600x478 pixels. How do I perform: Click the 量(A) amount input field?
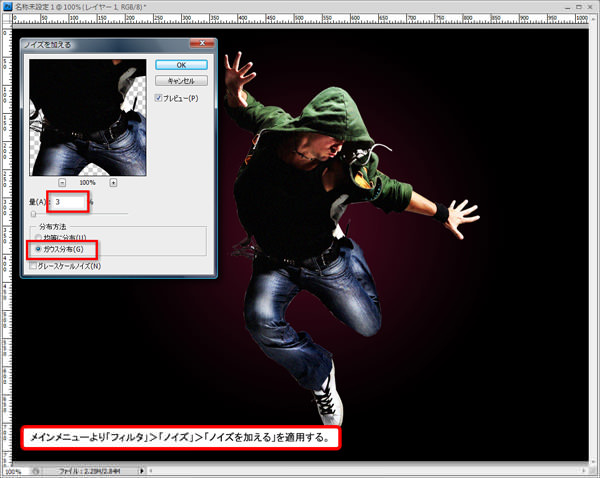(x=68, y=202)
